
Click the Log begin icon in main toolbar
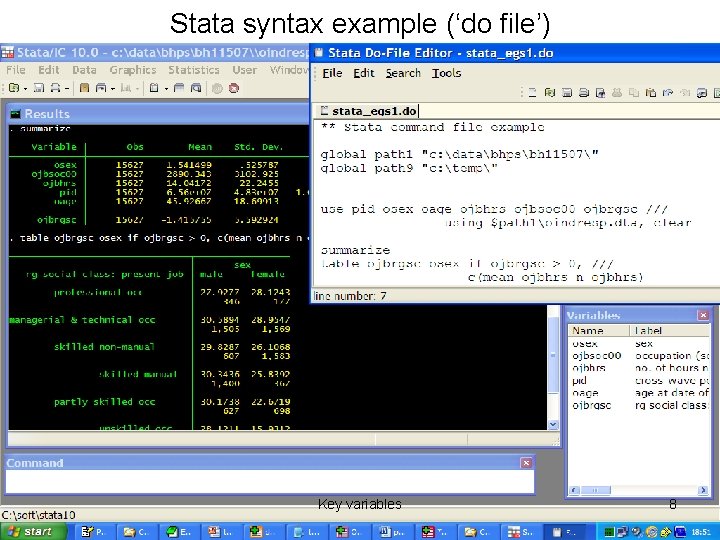coord(84,88)
